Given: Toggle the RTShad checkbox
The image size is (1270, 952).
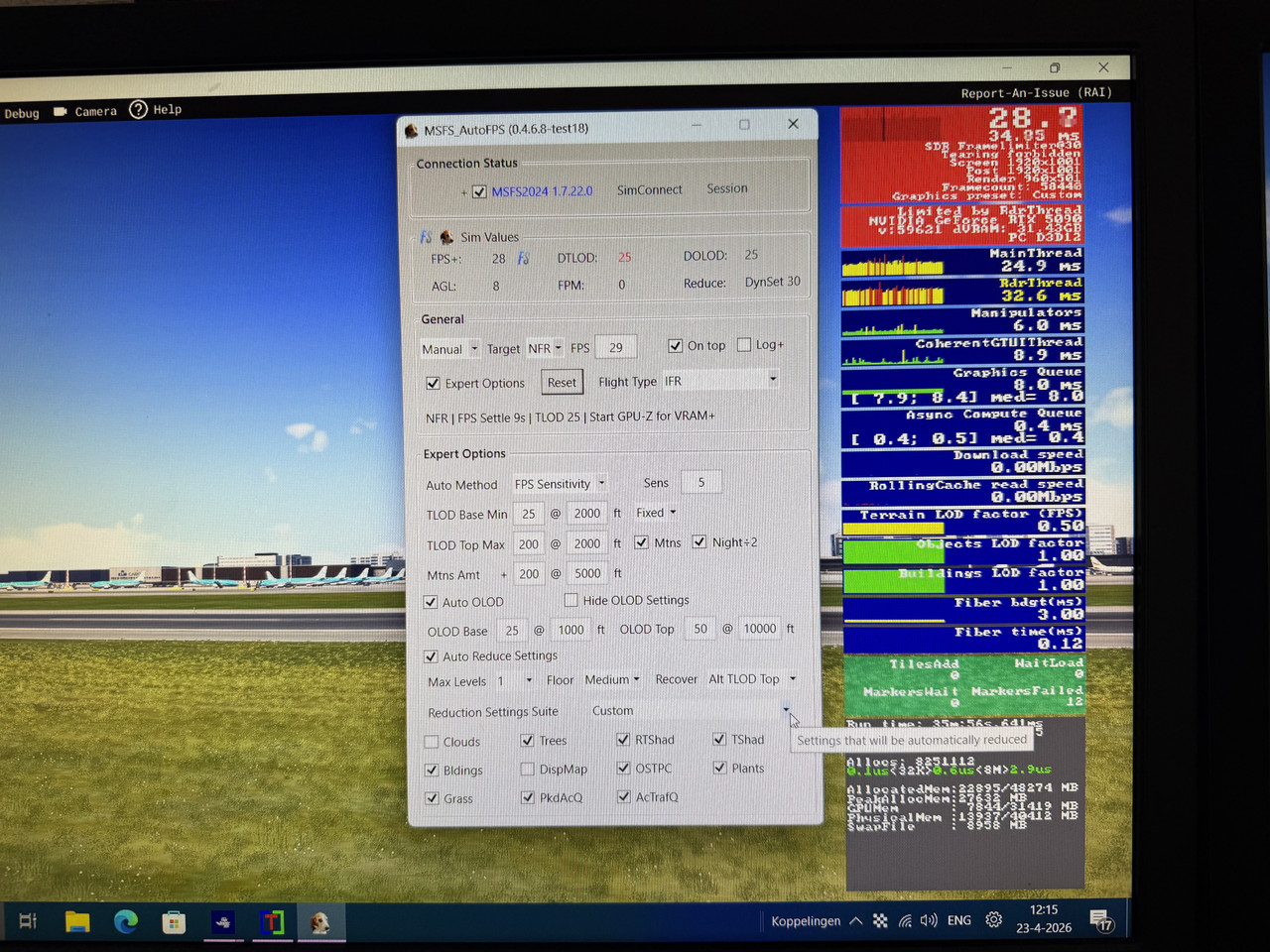Looking at the screenshot, I should (x=623, y=739).
